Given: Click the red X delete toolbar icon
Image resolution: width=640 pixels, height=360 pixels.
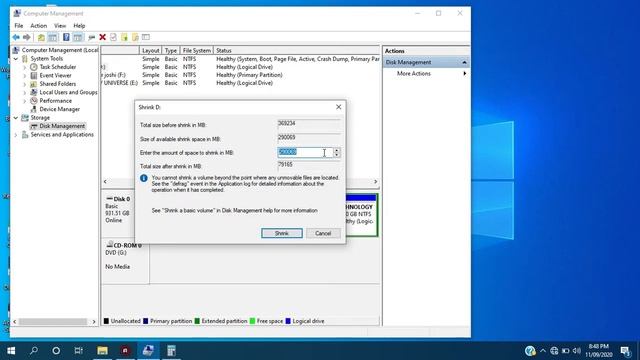Looking at the screenshot, I should click(102, 37).
